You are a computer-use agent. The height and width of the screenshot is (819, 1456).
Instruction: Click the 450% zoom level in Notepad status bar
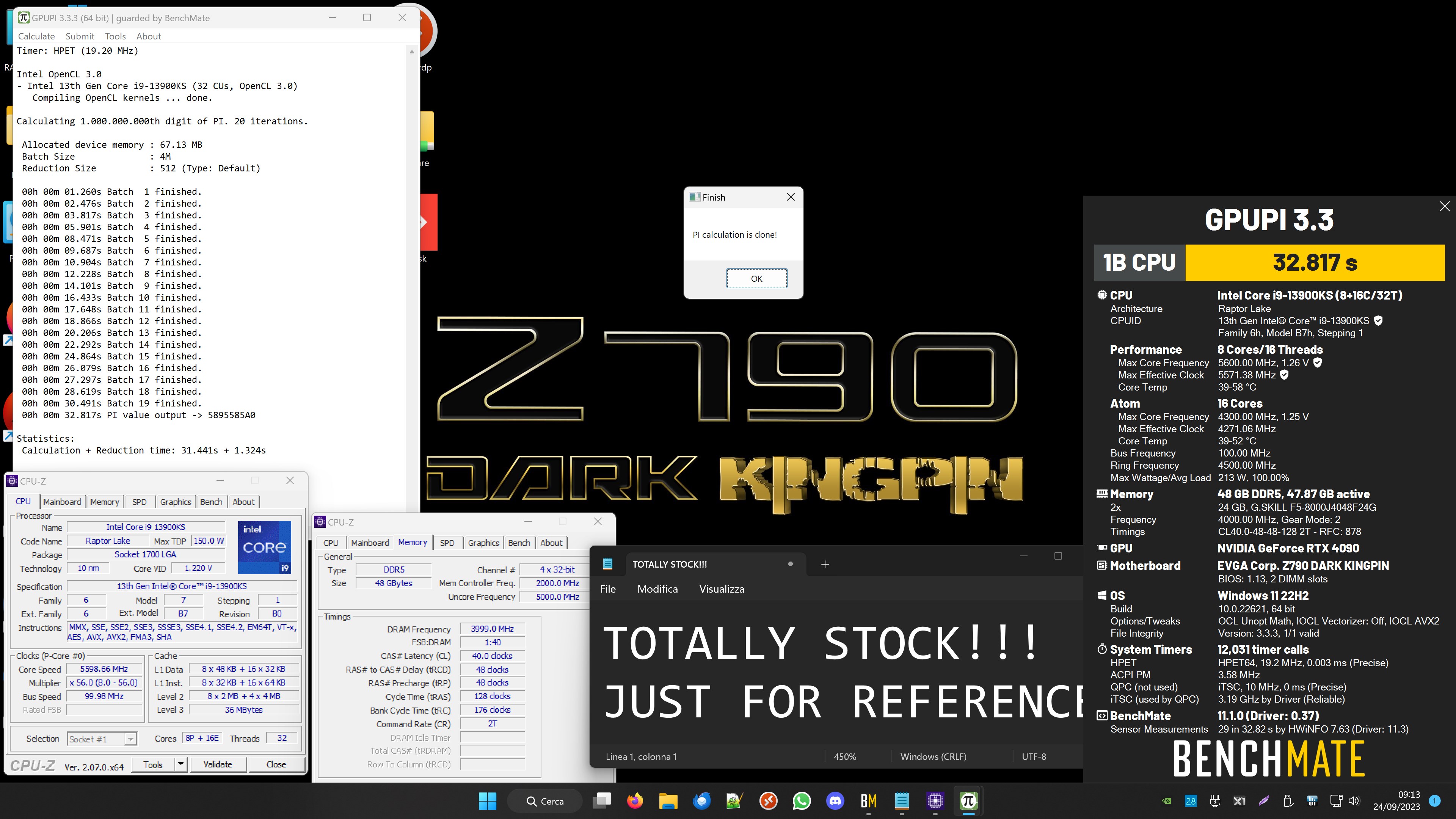click(x=845, y=756)
